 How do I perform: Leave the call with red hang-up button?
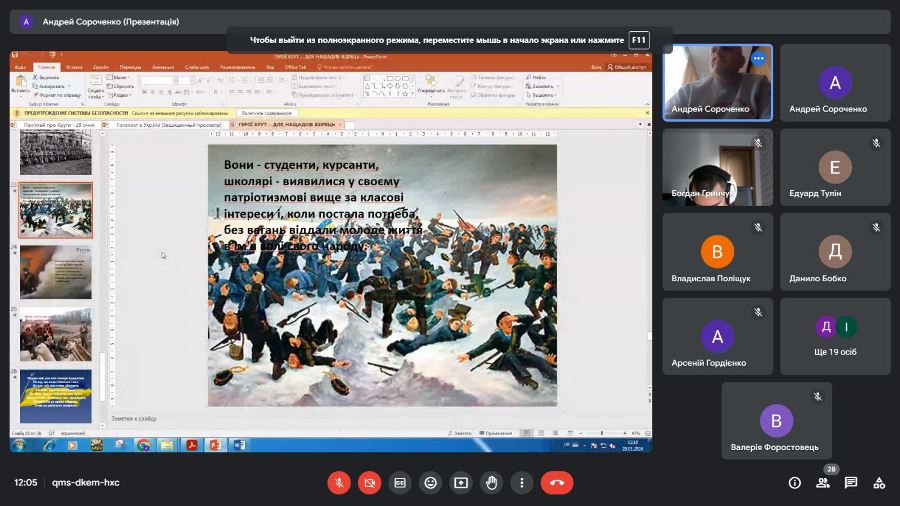[x=557, y=482]
